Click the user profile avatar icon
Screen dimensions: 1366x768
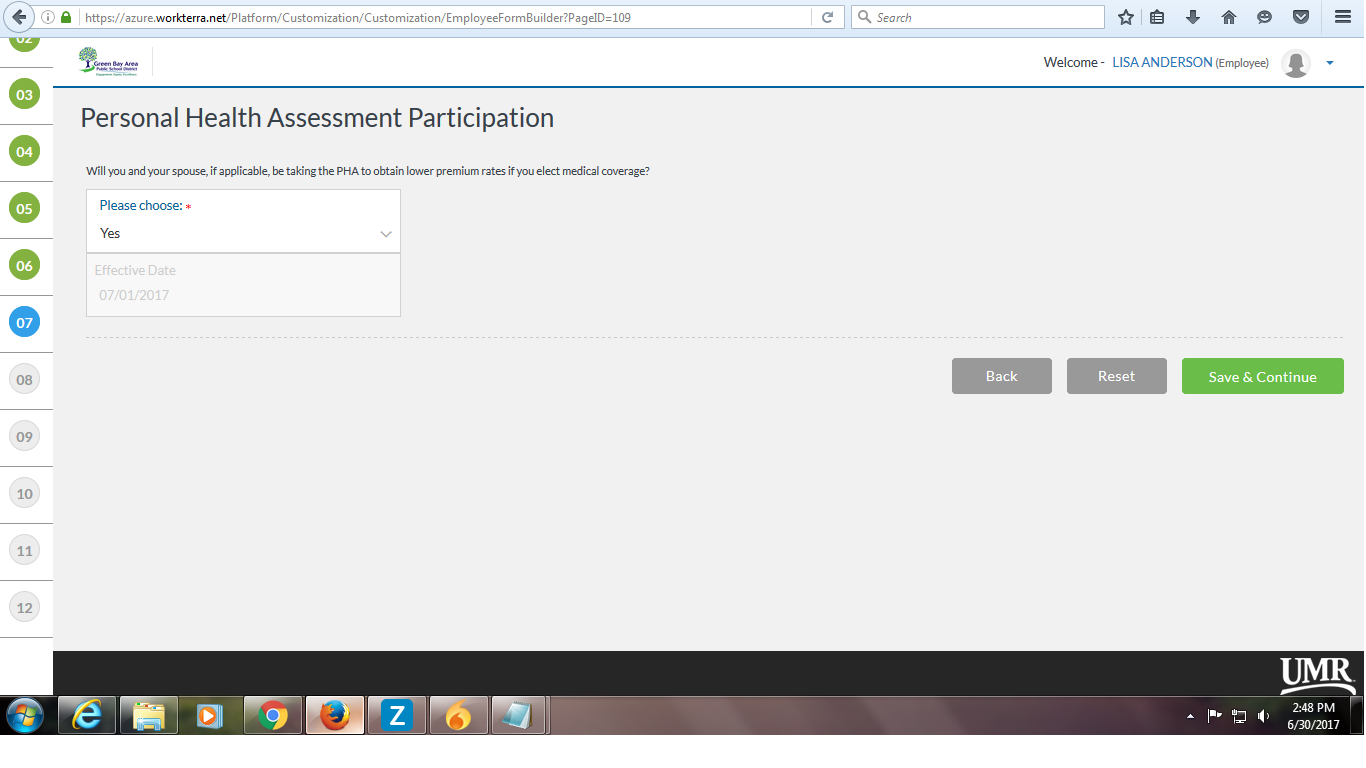(x=1296, y=63)
